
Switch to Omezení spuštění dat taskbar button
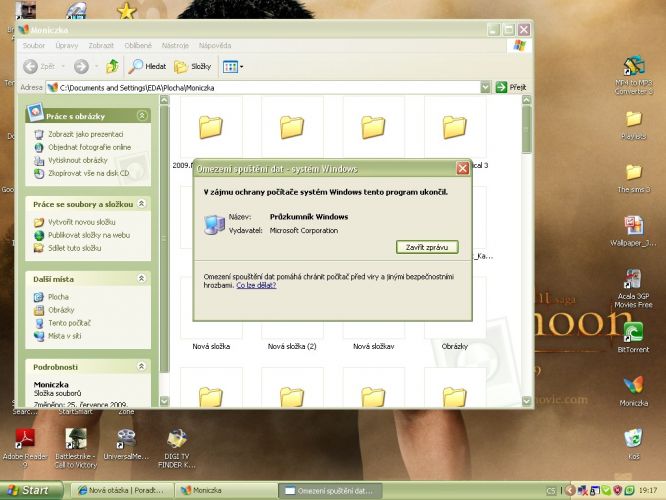tap(330, 491)
